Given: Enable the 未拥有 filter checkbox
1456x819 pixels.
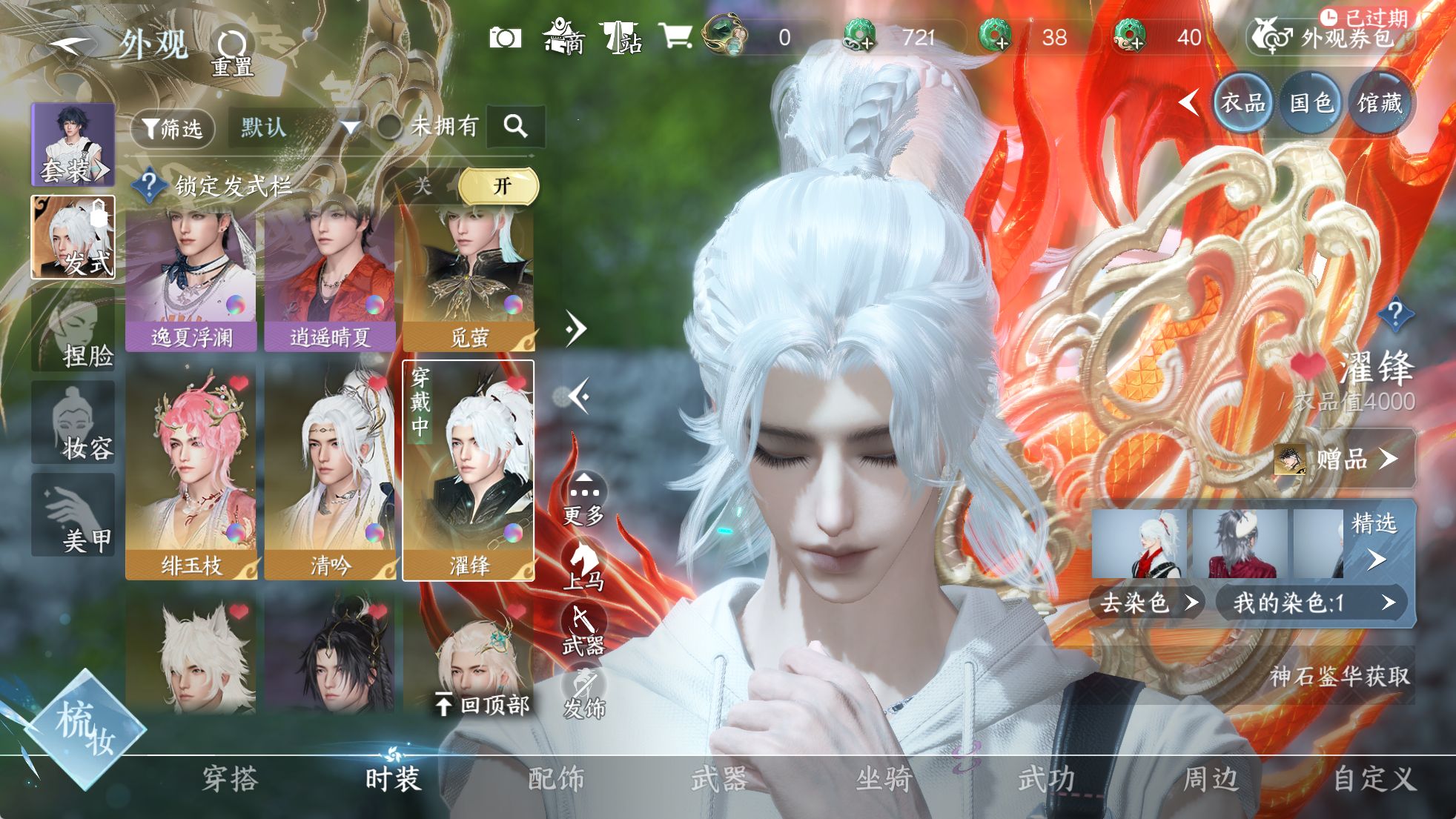Looking at the screenshot, I should (389, 127).
